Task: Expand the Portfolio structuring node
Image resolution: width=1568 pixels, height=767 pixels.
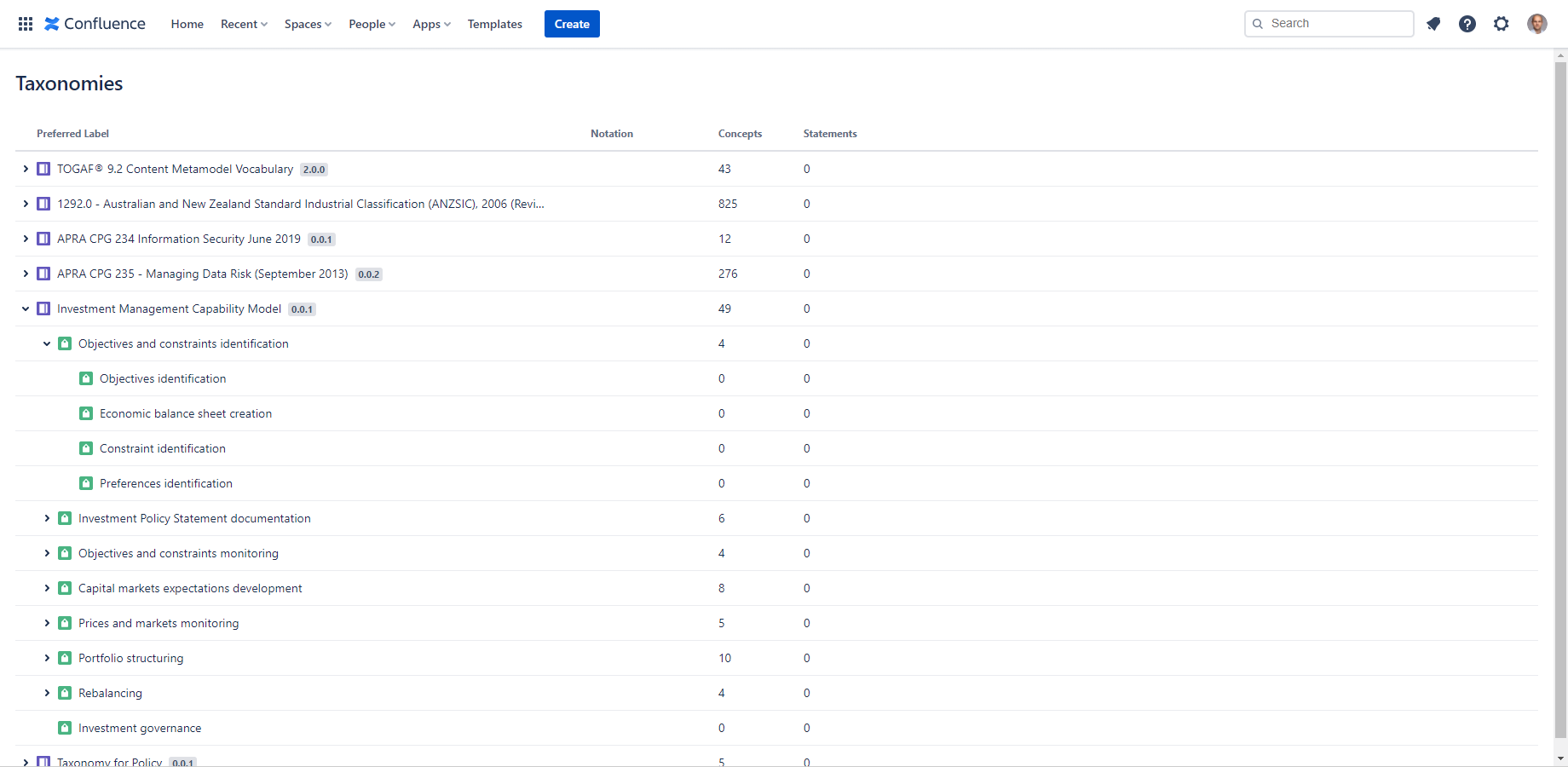Action: point(47,658)
